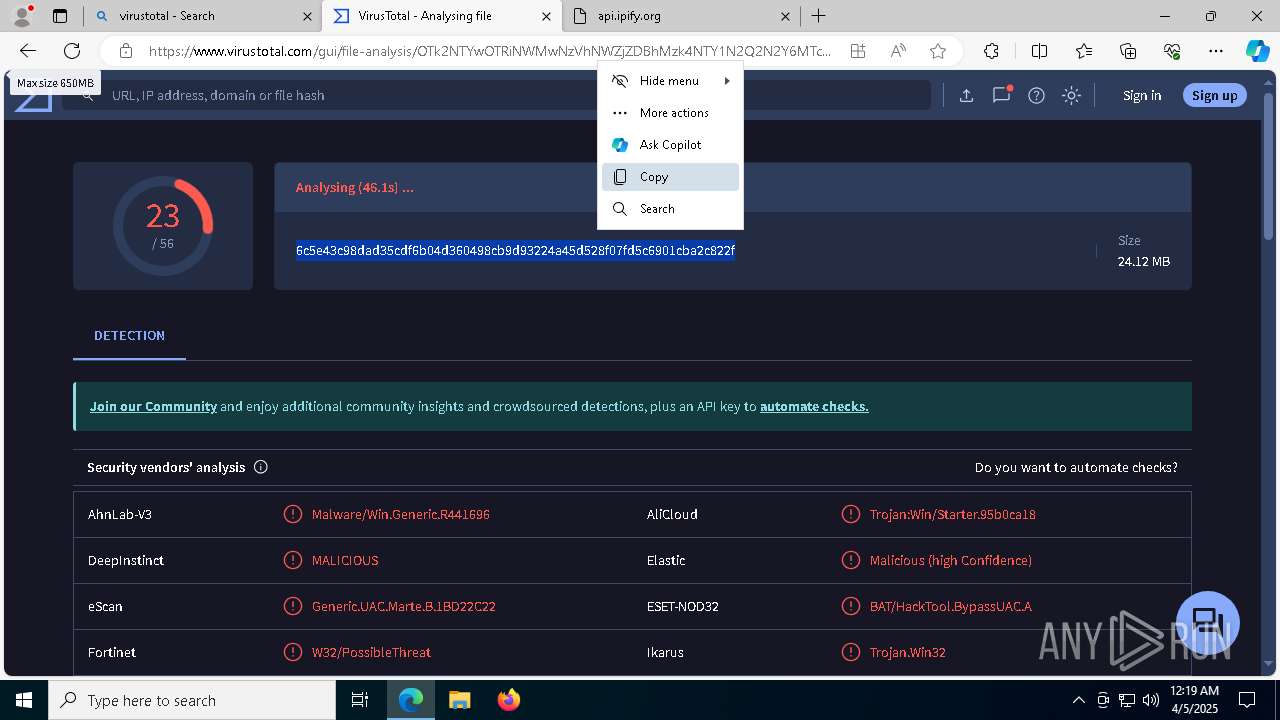Choose Copy from the context menu
The image size is (1280, 720).
click(670, 177)
